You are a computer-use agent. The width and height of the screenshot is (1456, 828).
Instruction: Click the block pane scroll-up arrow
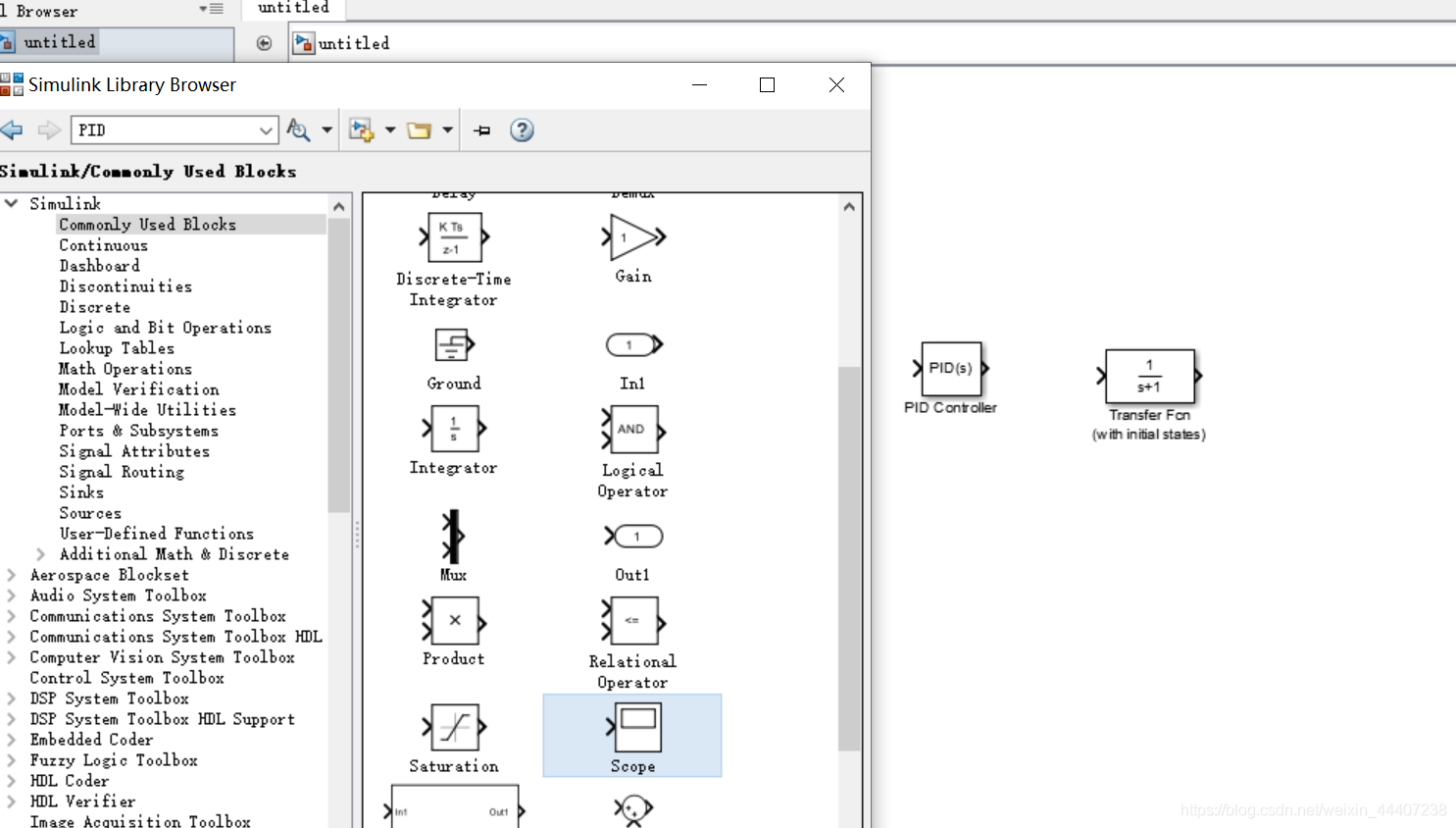pyautogui.click(x=849, y=206)
